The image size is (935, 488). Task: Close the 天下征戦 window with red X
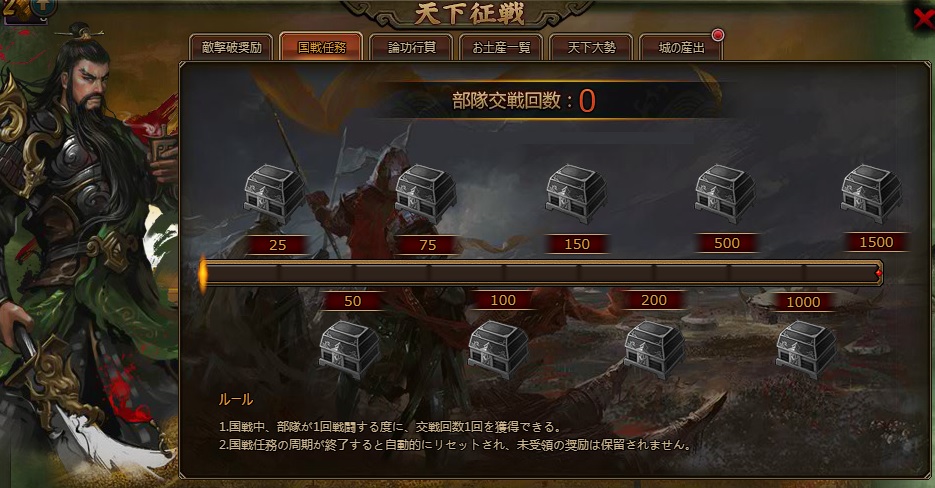click(x=923, y=18)
